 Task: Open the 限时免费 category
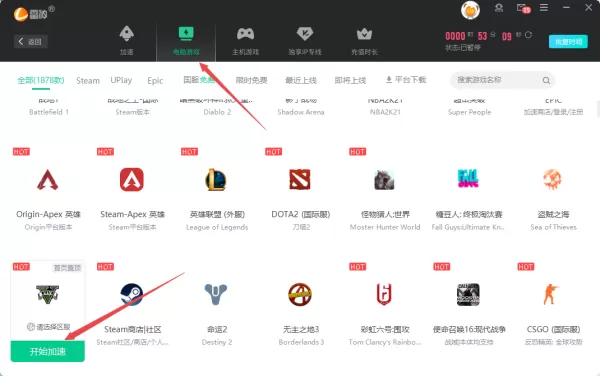[251, 80]
